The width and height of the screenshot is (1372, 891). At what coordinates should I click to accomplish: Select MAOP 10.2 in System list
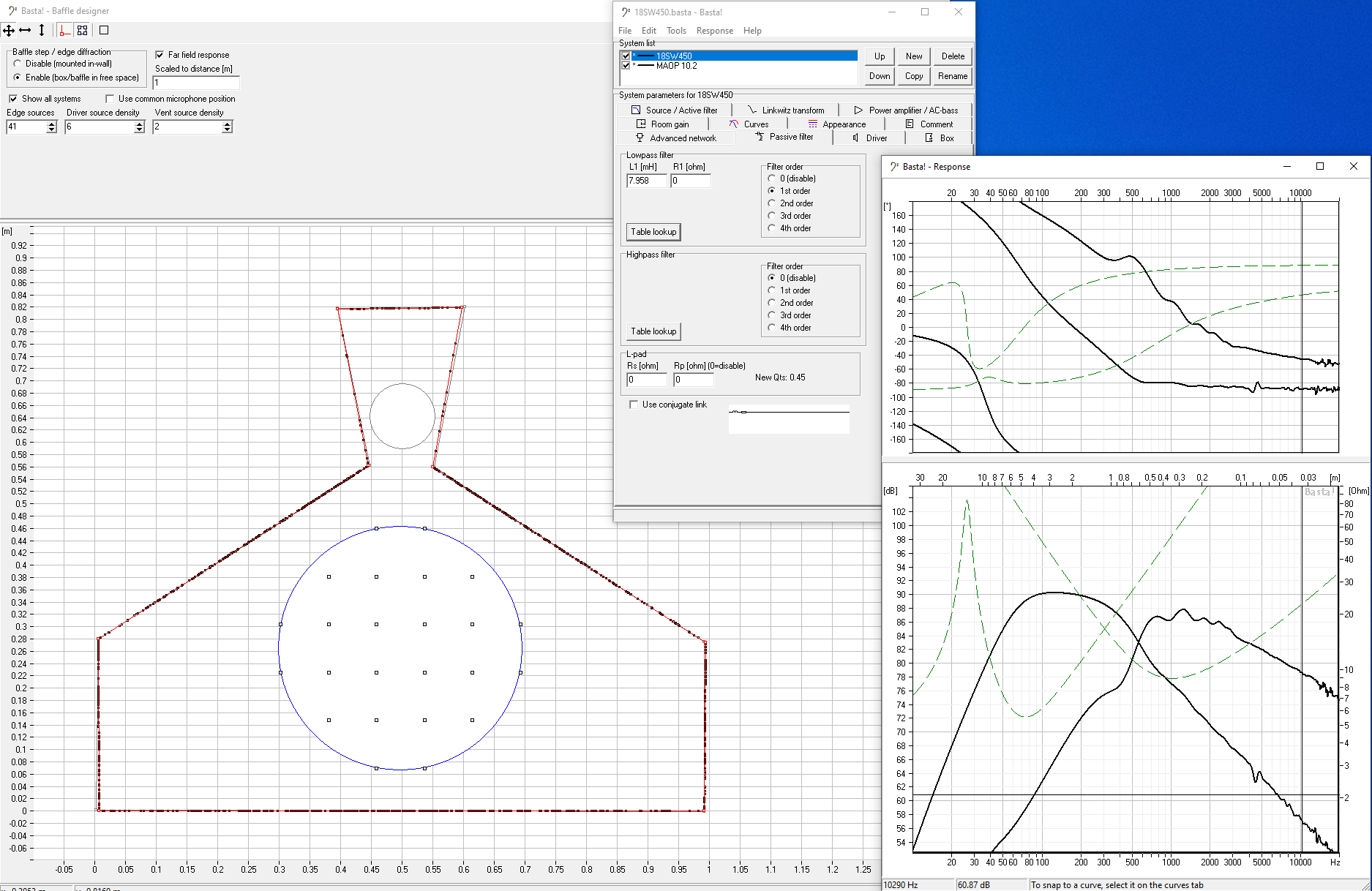coord(676,66)
